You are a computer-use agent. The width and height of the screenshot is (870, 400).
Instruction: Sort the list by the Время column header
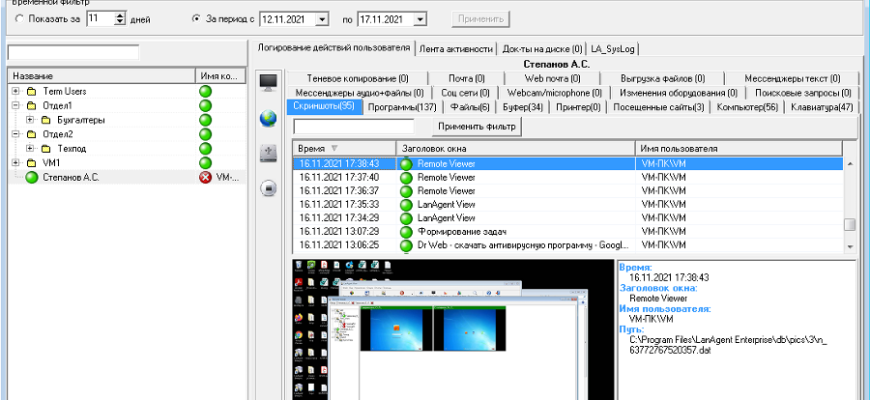[342, 148]
